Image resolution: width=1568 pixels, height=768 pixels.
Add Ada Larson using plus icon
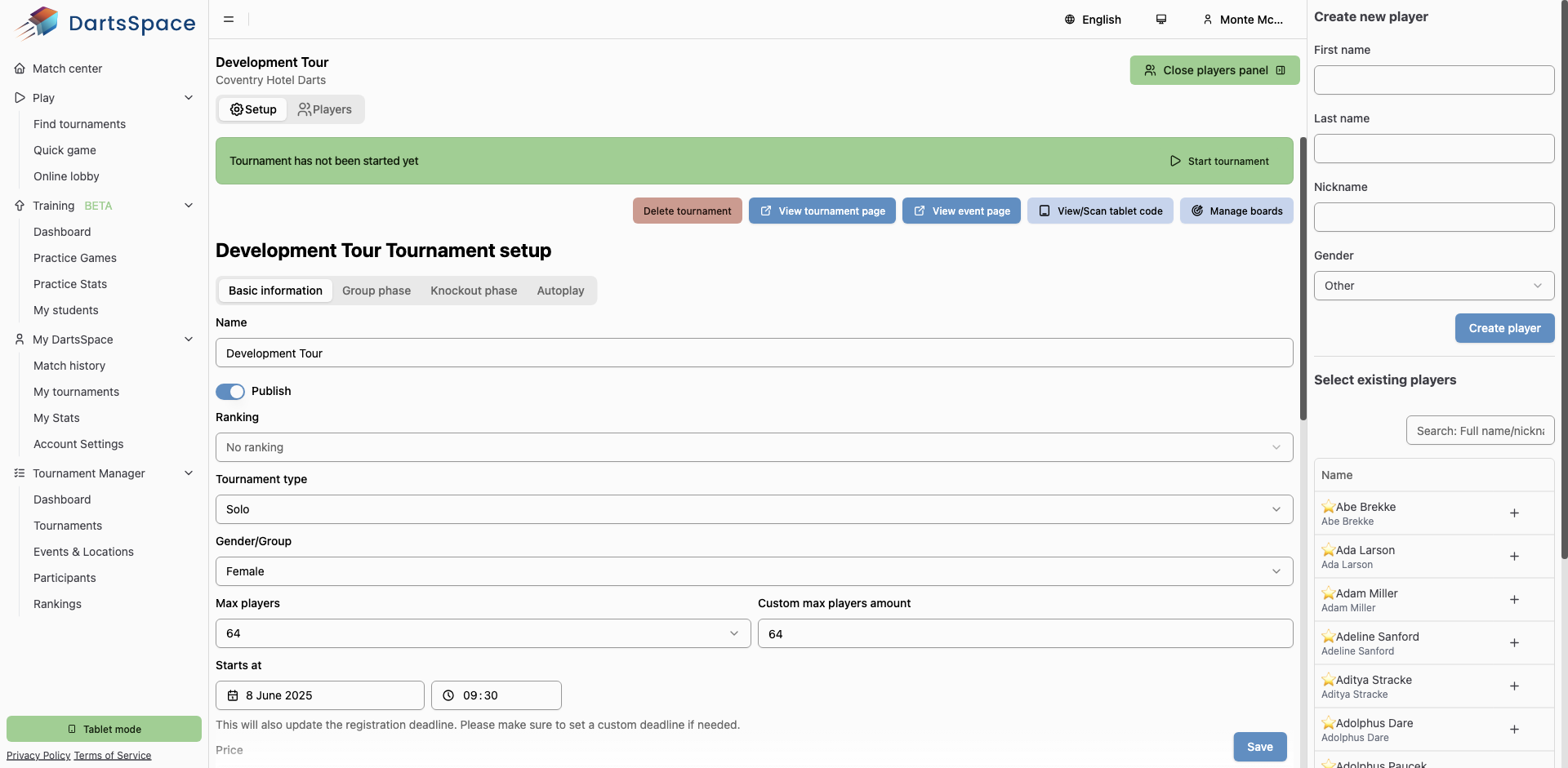[1513, 557]
